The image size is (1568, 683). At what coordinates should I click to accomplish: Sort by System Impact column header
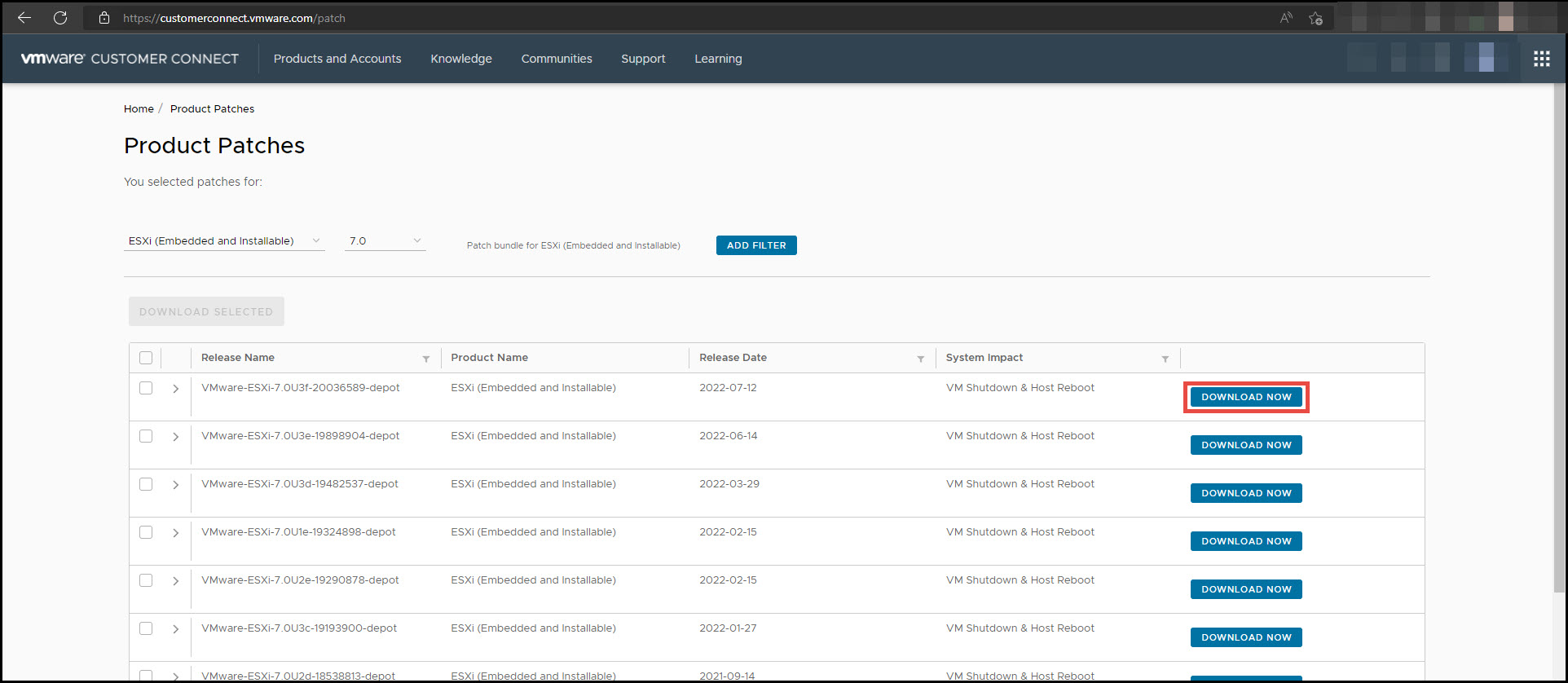coord(984,358)
